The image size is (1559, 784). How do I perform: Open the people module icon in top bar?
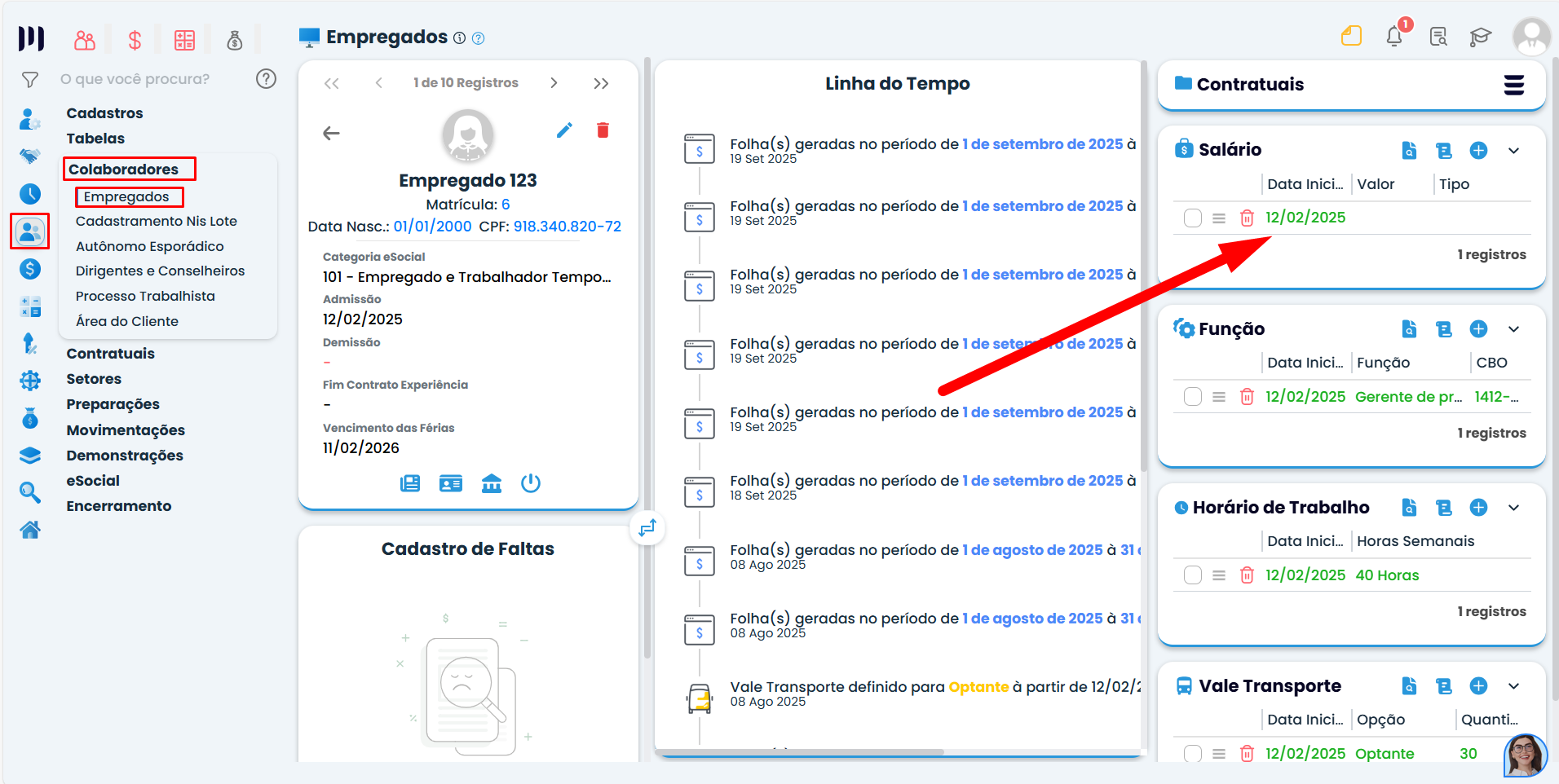(85, 39)
